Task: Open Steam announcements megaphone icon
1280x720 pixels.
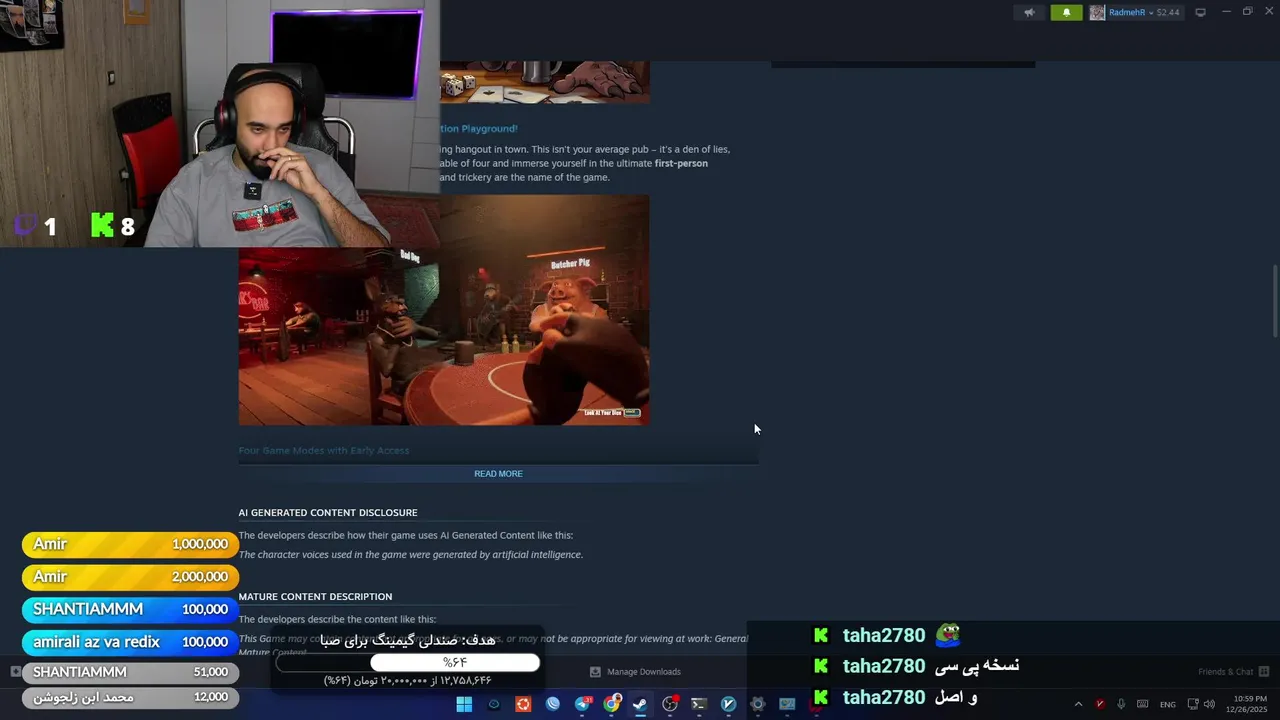Action: pos(1029,12)
